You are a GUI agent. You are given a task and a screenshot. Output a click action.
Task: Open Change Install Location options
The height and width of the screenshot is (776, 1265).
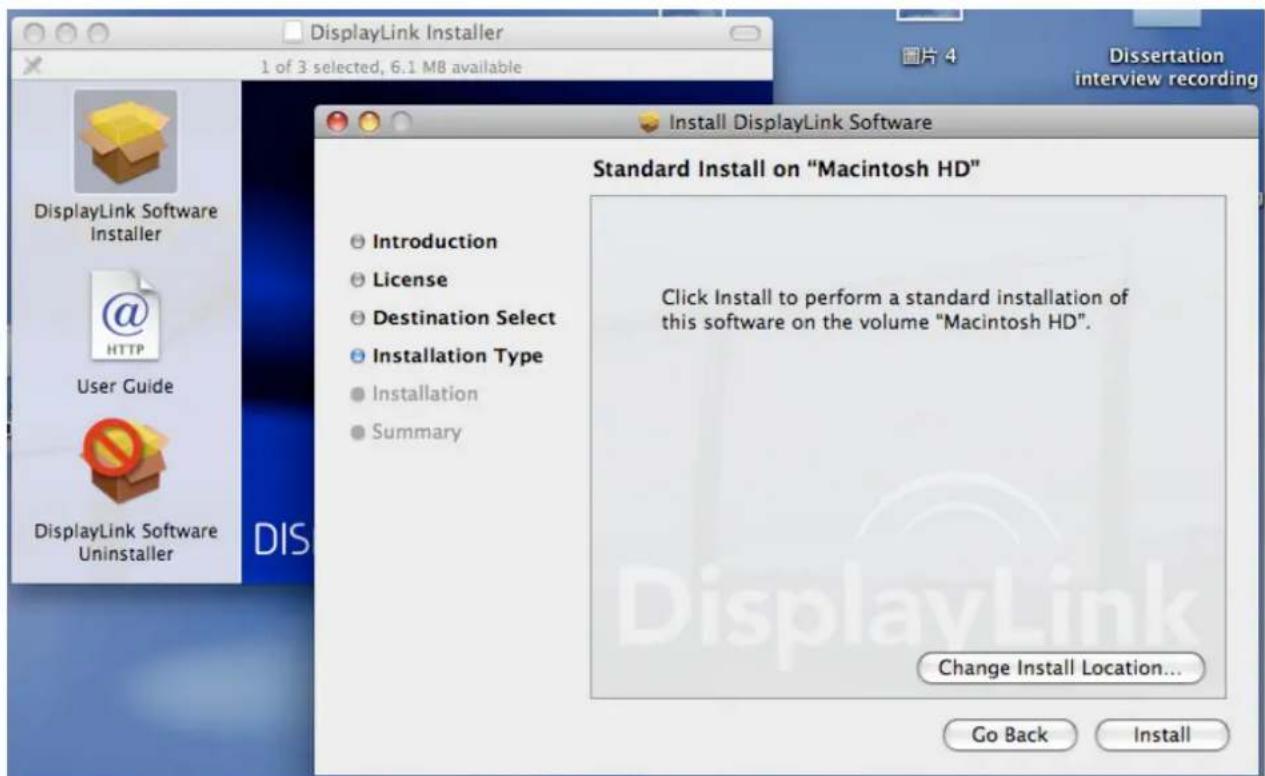coord(1061,668)
